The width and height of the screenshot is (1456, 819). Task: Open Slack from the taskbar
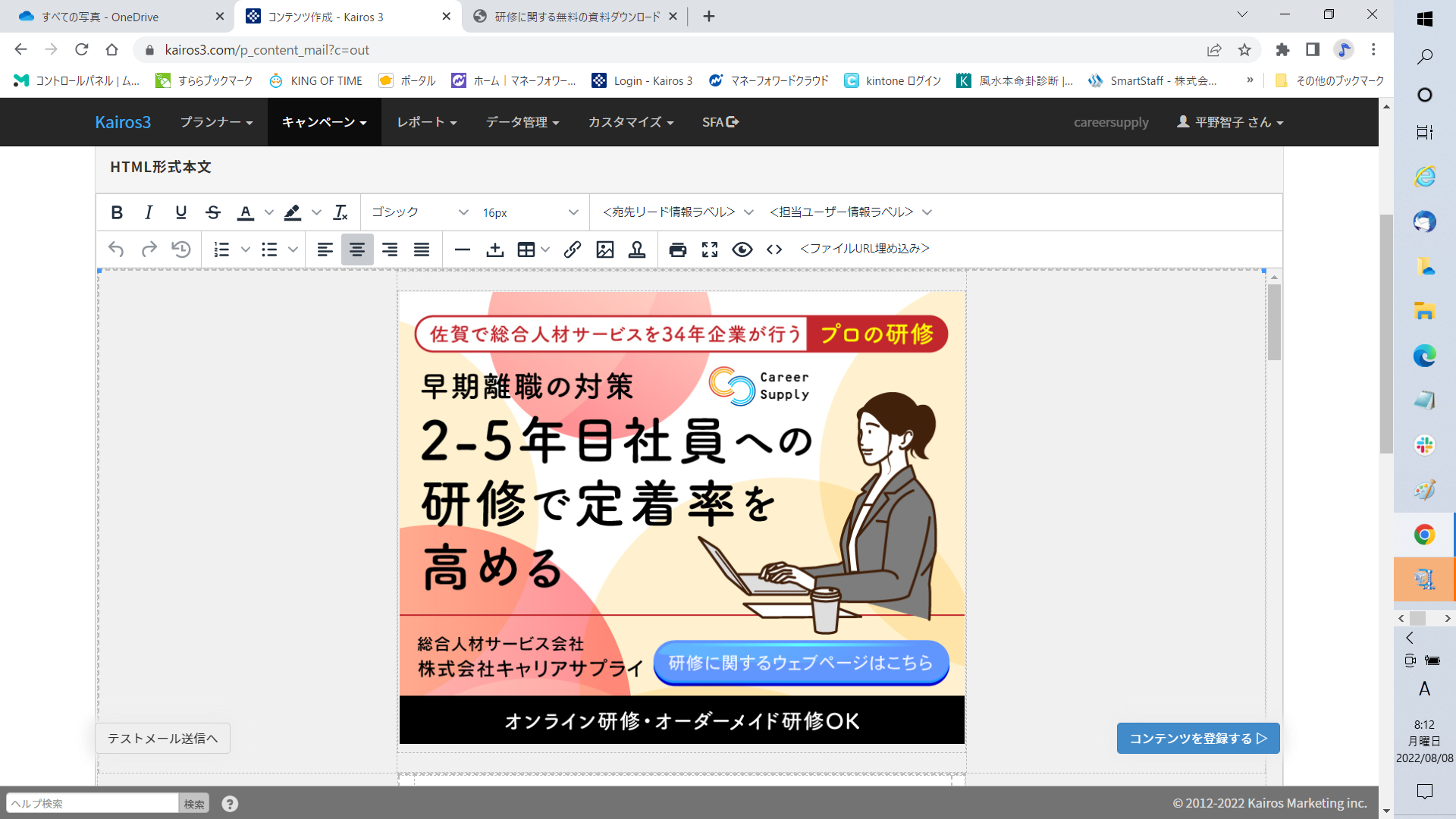click(x=1425, y=444)
